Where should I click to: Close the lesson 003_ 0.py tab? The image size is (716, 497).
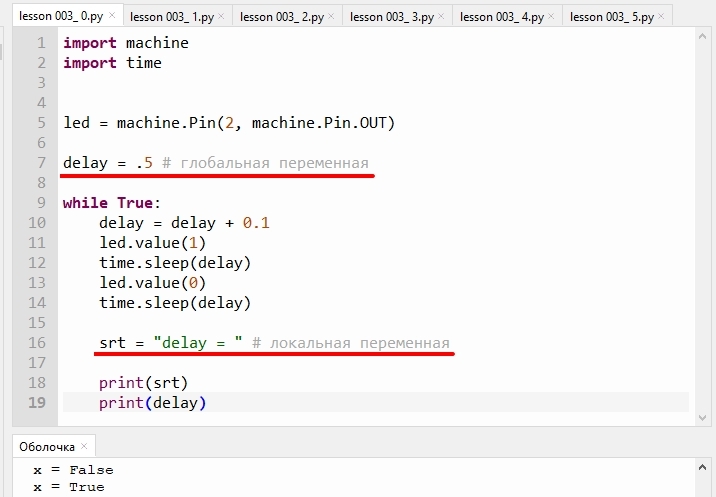[x=112, y=16]
